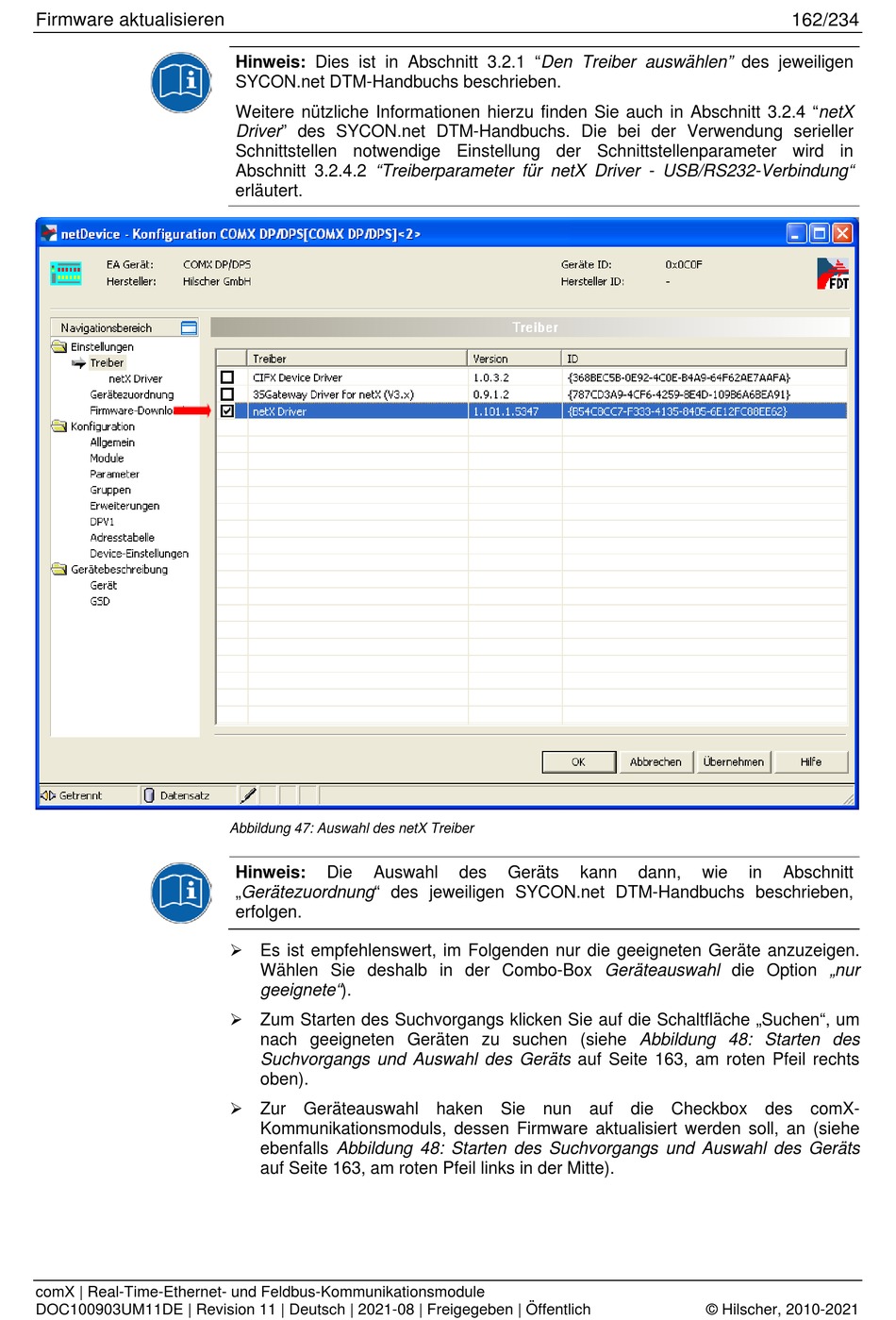Click the Abbrechen button

(x=655, y=761)
